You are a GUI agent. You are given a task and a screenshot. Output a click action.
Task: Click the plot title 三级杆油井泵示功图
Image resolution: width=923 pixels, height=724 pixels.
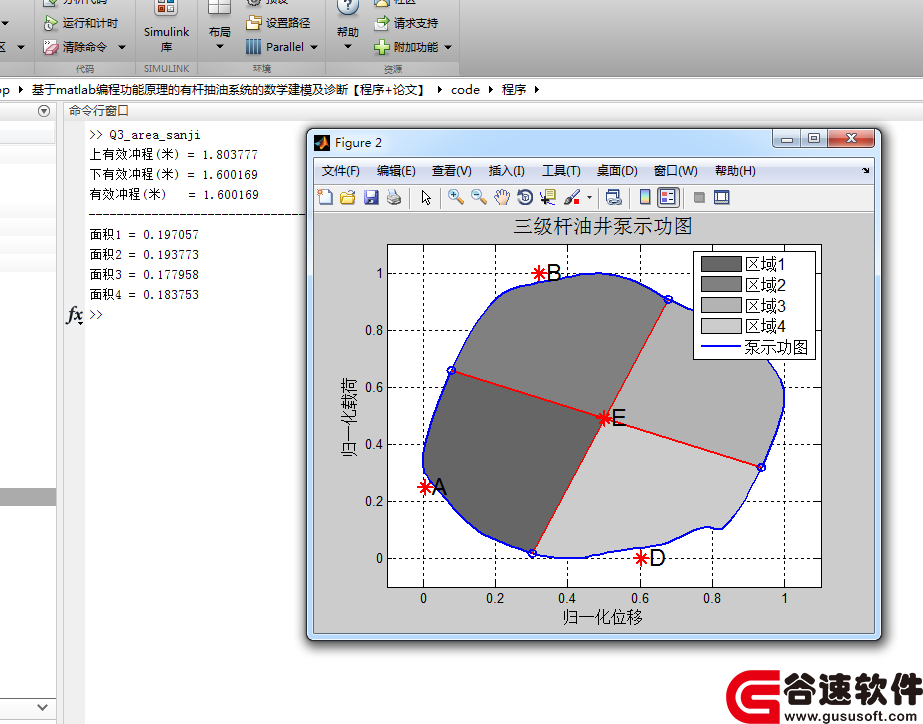(x=603, y=226)
